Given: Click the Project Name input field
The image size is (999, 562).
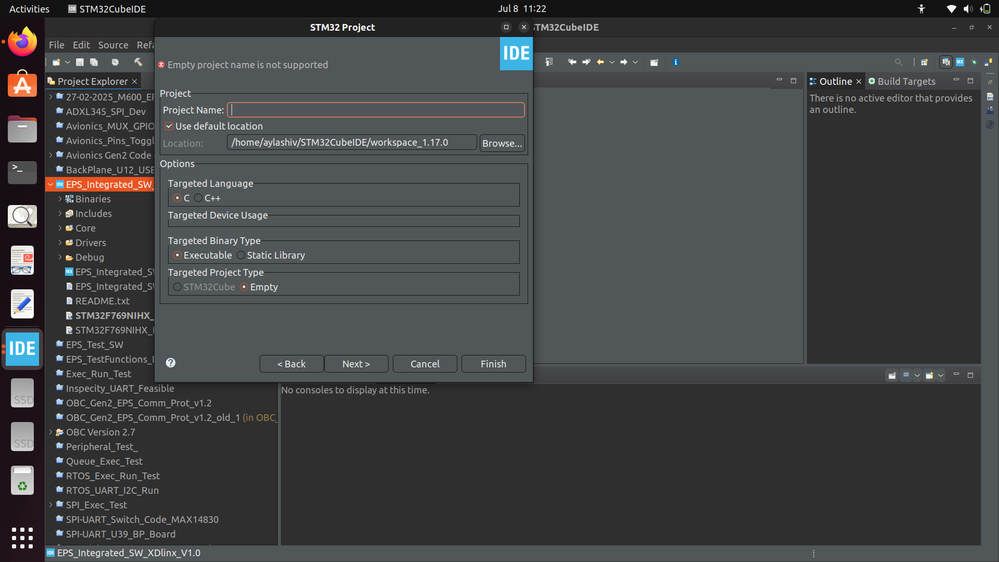Looking at the screenshot, I should tap(376, 110).
